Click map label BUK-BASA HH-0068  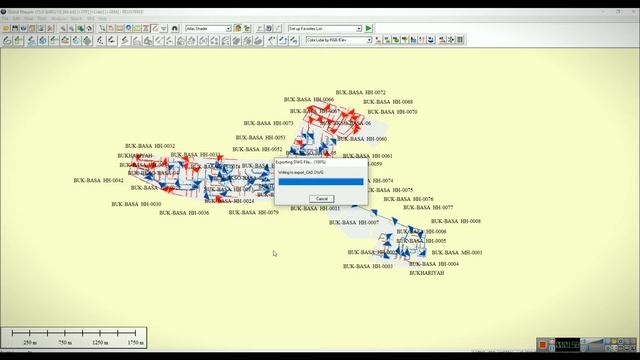[388, 102]
